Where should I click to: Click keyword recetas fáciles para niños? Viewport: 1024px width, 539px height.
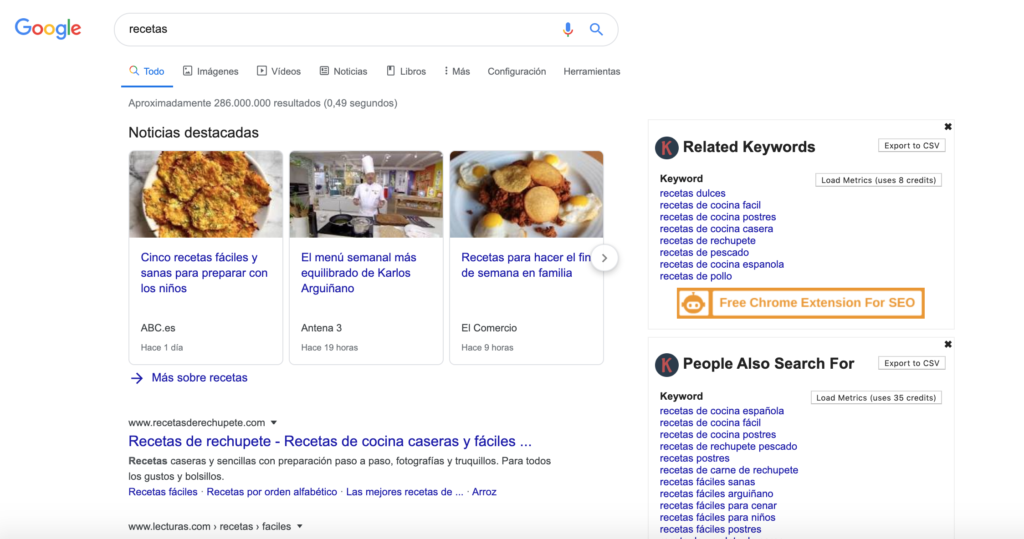point(718,517)
